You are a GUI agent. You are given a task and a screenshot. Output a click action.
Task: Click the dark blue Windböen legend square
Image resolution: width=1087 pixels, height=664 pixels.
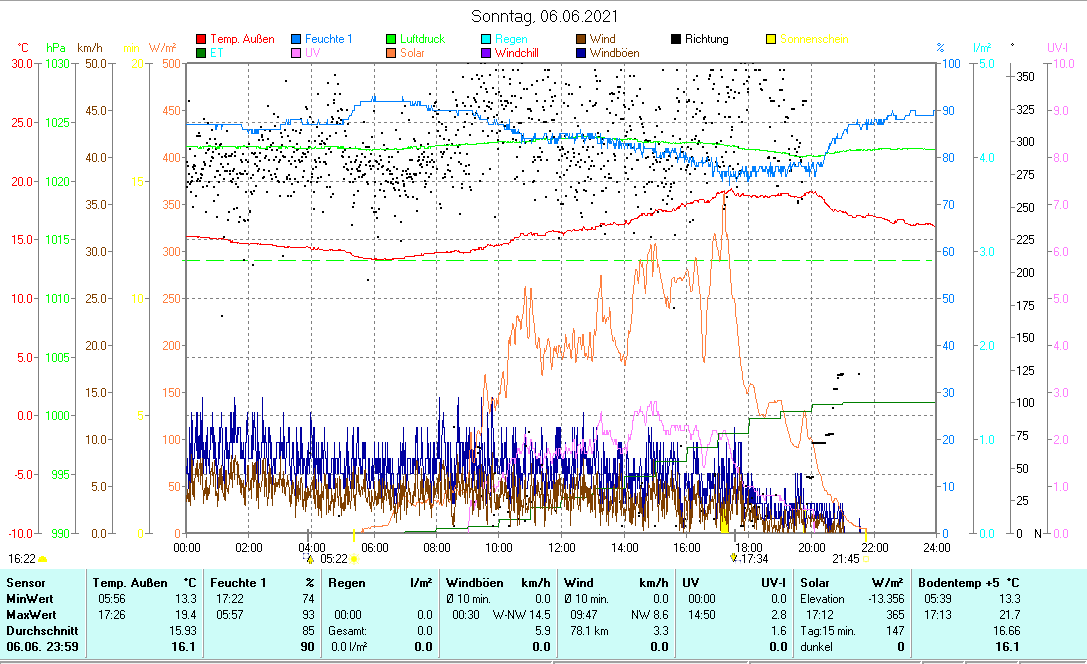581,53
